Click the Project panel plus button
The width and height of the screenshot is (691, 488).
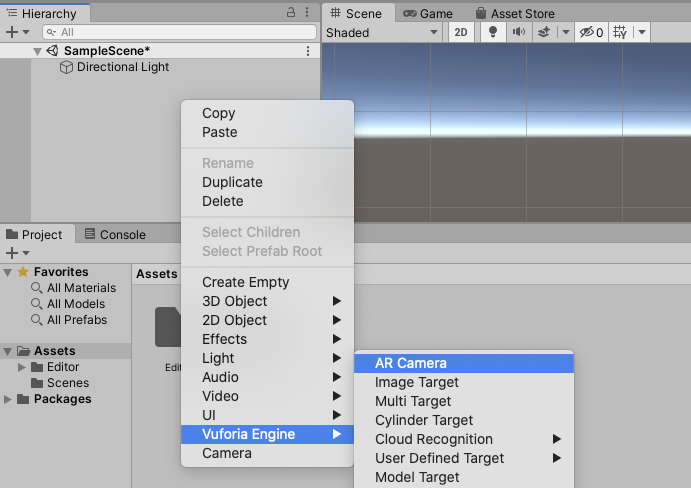[x=12, y=253]
